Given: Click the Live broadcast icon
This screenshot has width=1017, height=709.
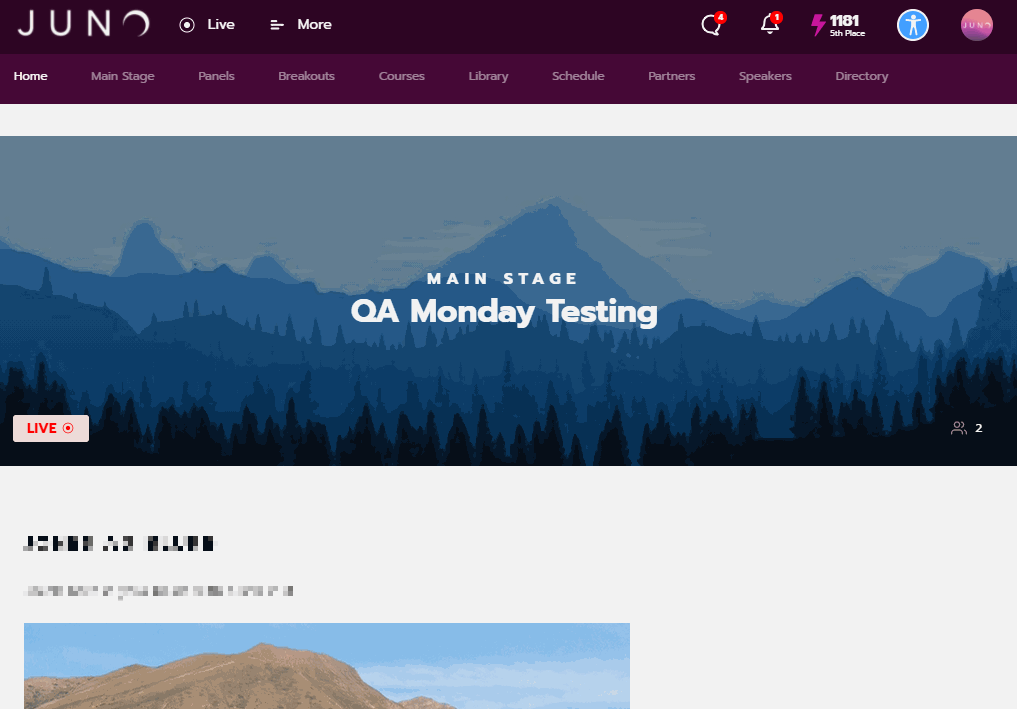Looking at the screenshot, I should point(187,25).
